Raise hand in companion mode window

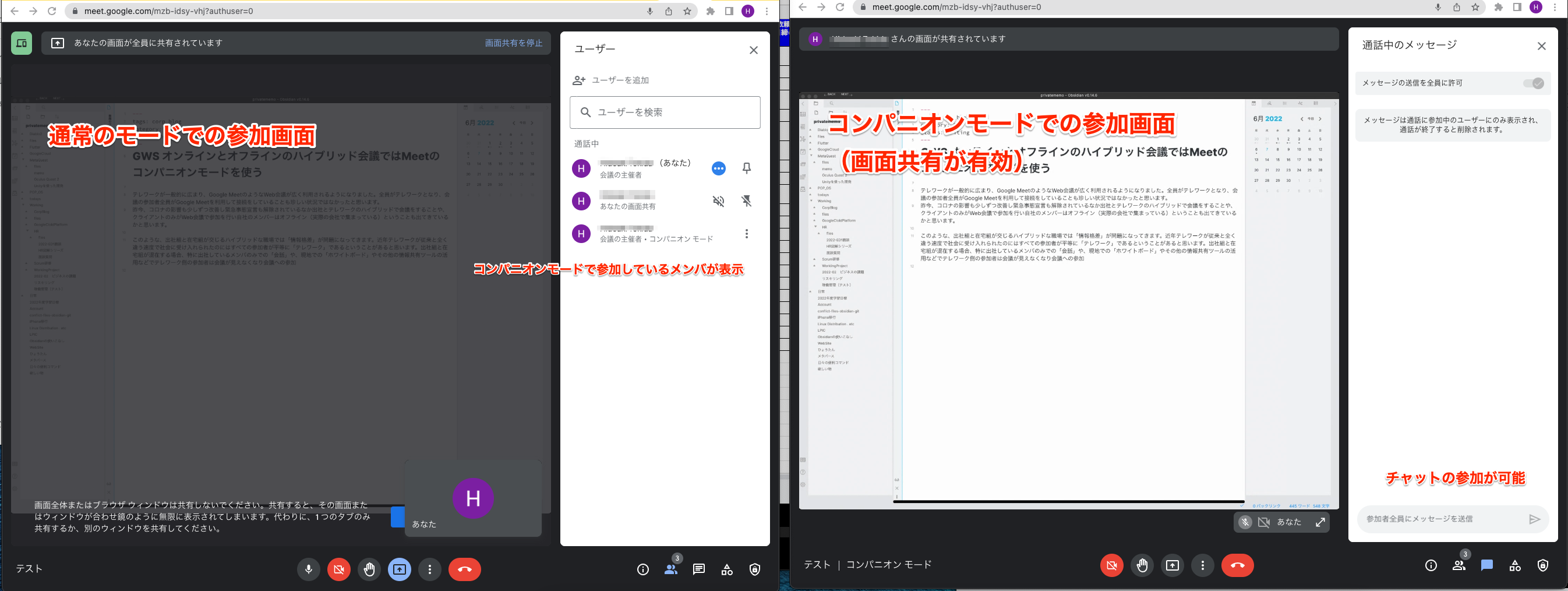coord(1142,565)
